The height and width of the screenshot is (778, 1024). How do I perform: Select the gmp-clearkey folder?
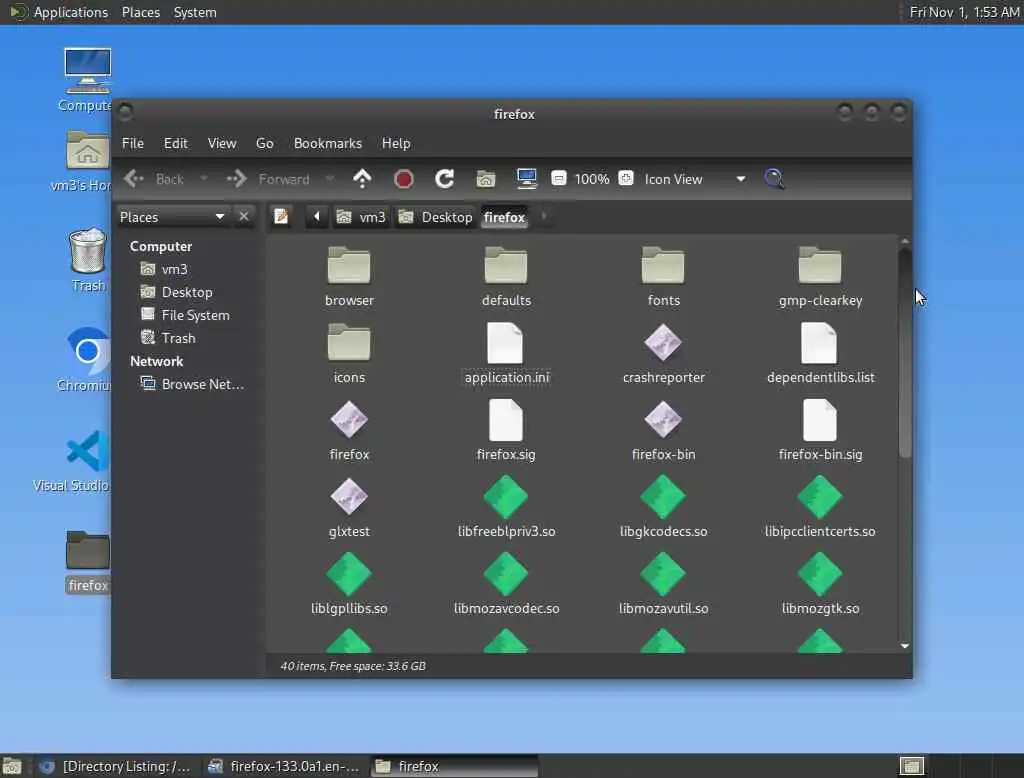[x=820, y=276]
